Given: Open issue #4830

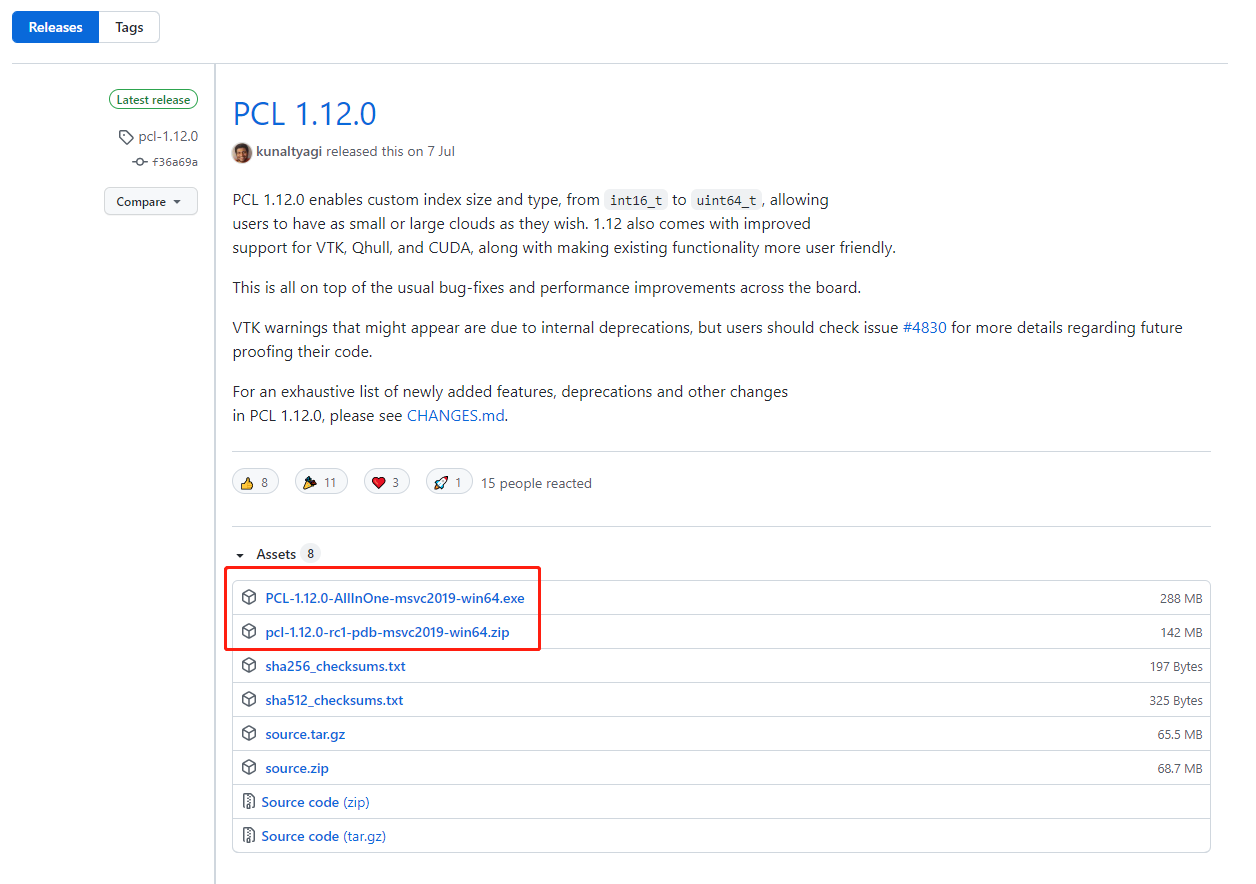Looking at the screenshot, I should 925,327.
